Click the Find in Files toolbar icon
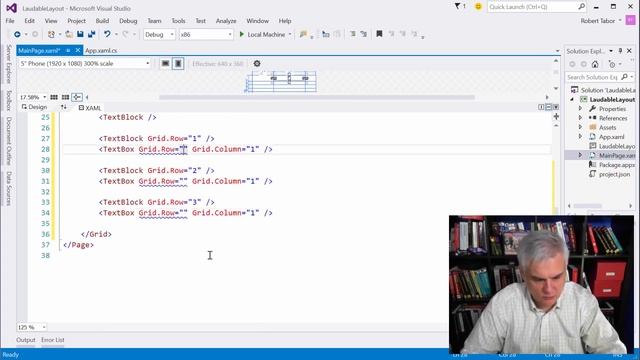Screen dimensions: 640x360 (303, 35)
